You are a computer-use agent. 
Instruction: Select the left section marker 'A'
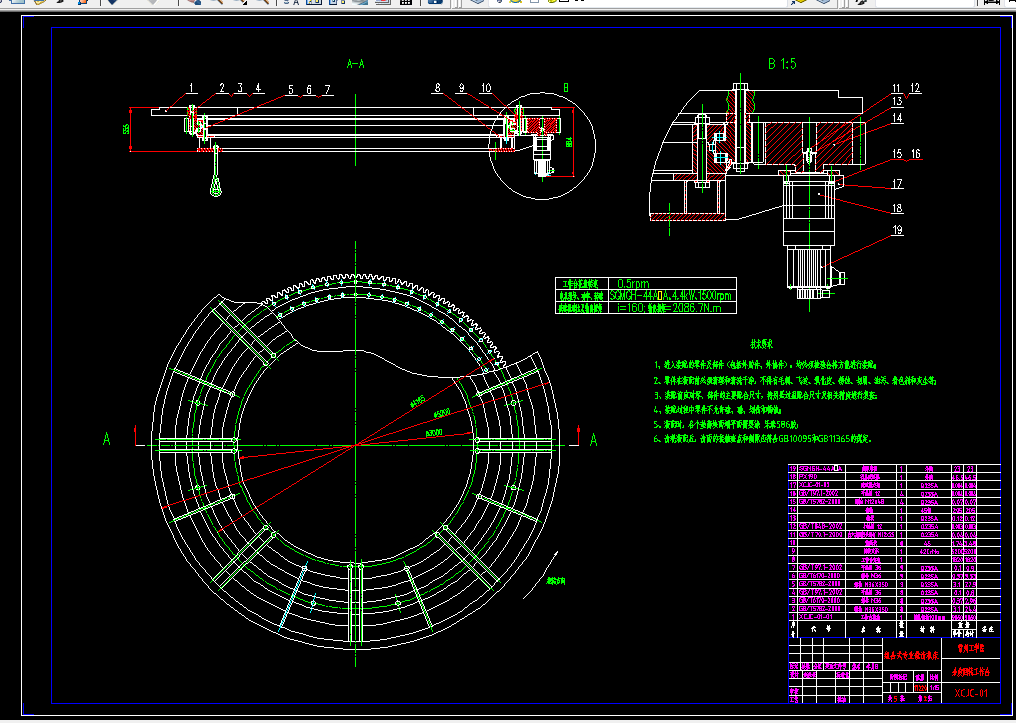[x=106, y=440]
